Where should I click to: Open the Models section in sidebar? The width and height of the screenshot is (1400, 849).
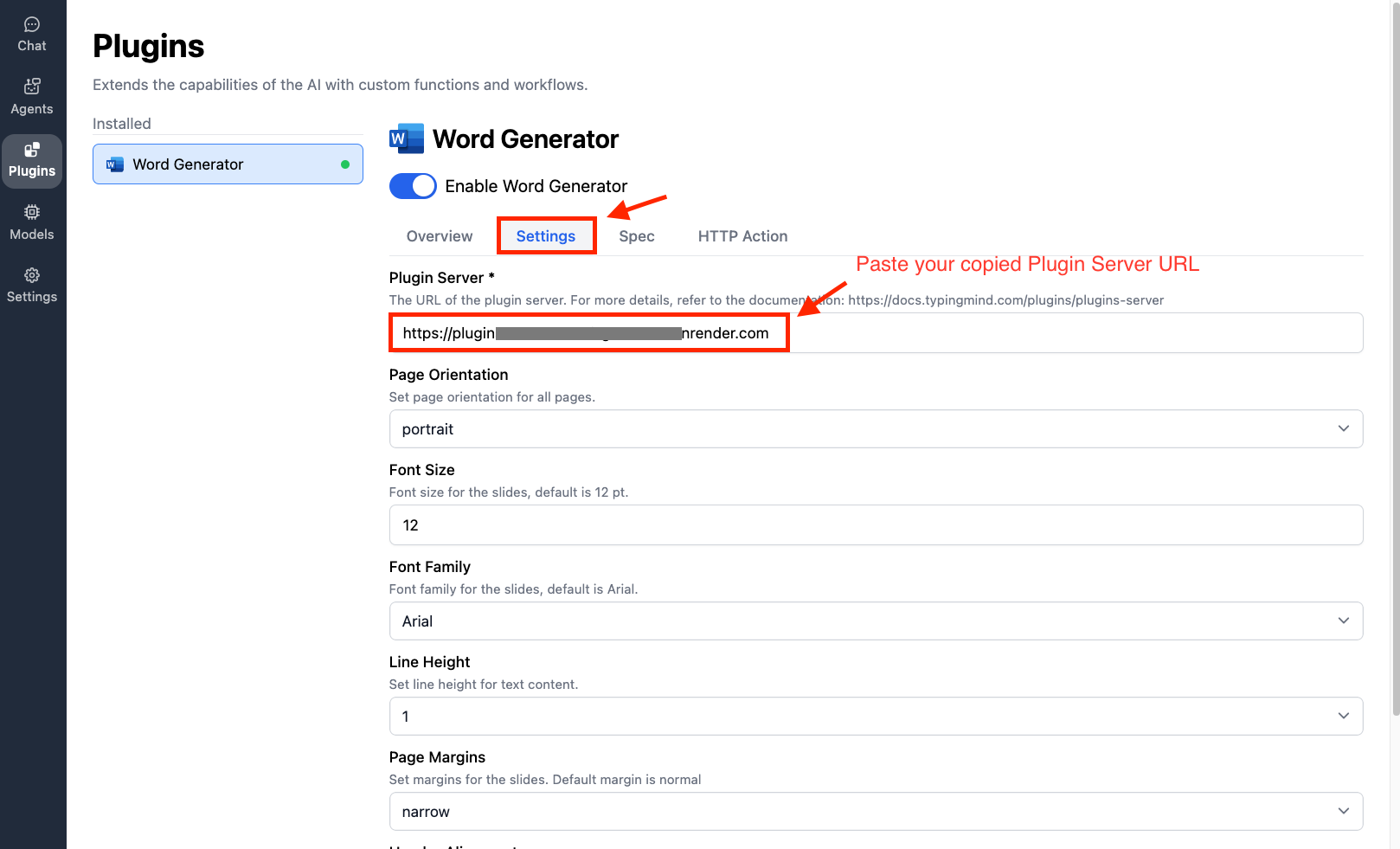coord(32,223)
